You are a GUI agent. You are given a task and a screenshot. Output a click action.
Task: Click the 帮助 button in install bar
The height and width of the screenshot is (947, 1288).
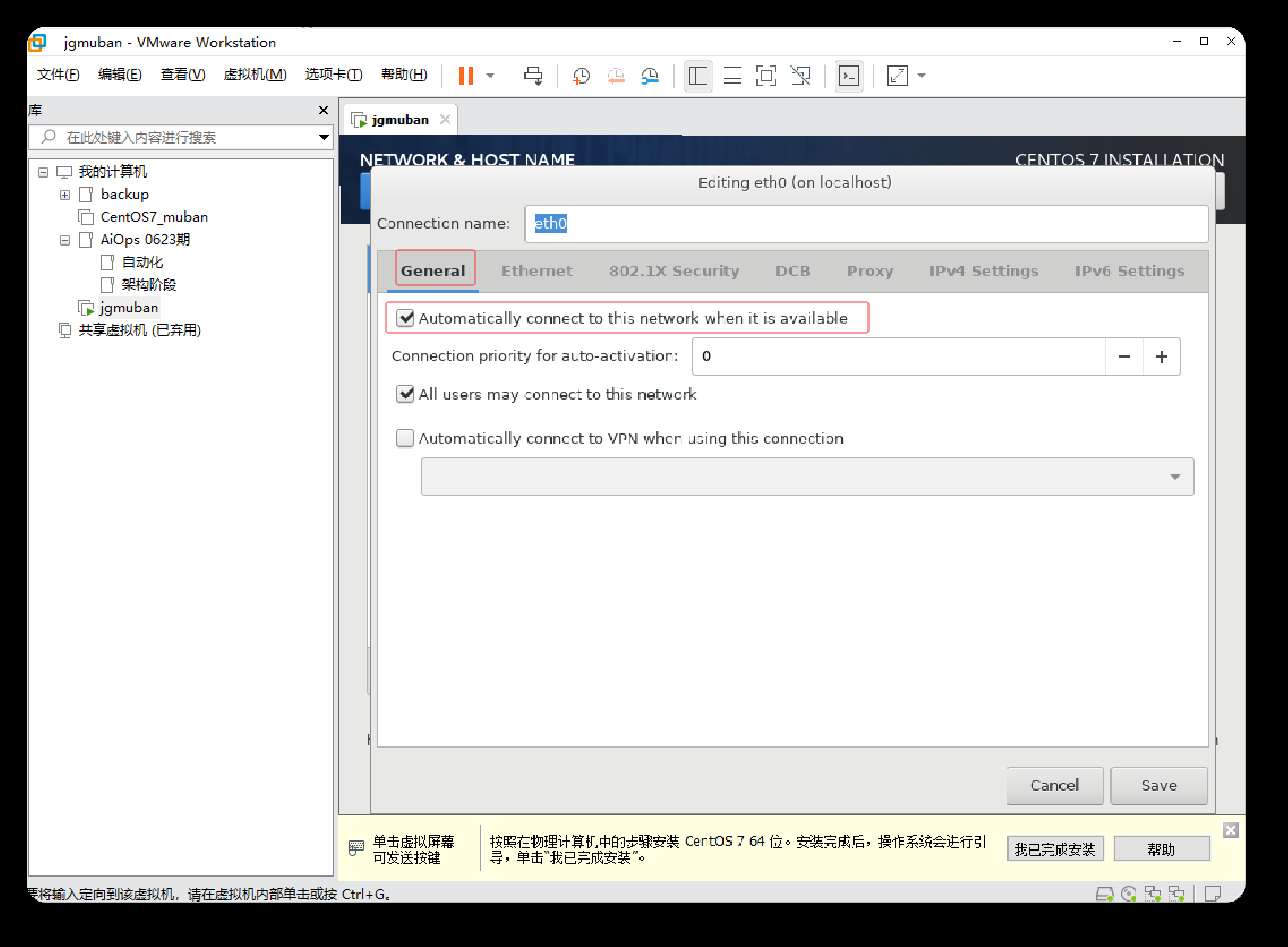1161,849
